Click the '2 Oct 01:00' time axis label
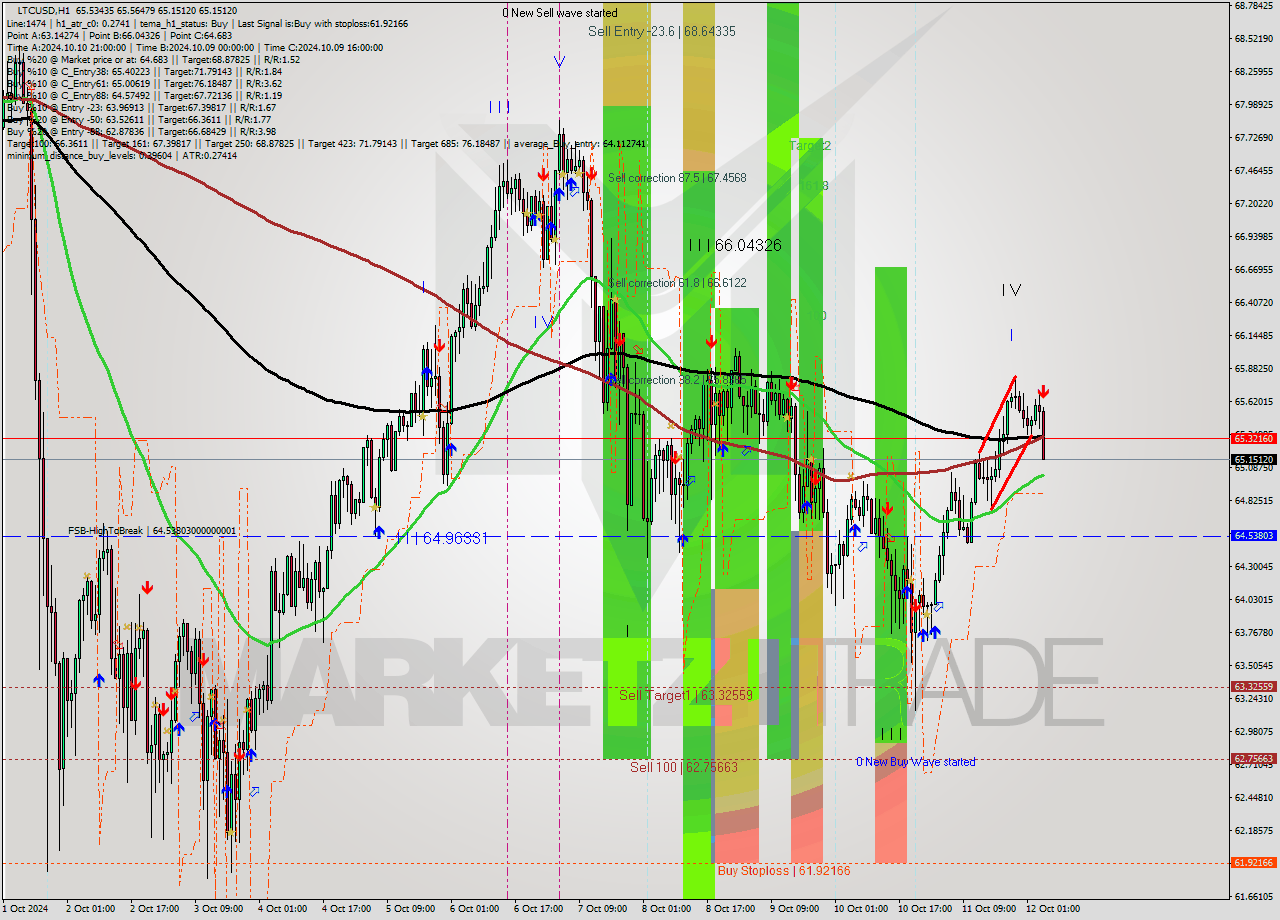Viewport: 1280px width, 920px height. [x=90, y=909]
